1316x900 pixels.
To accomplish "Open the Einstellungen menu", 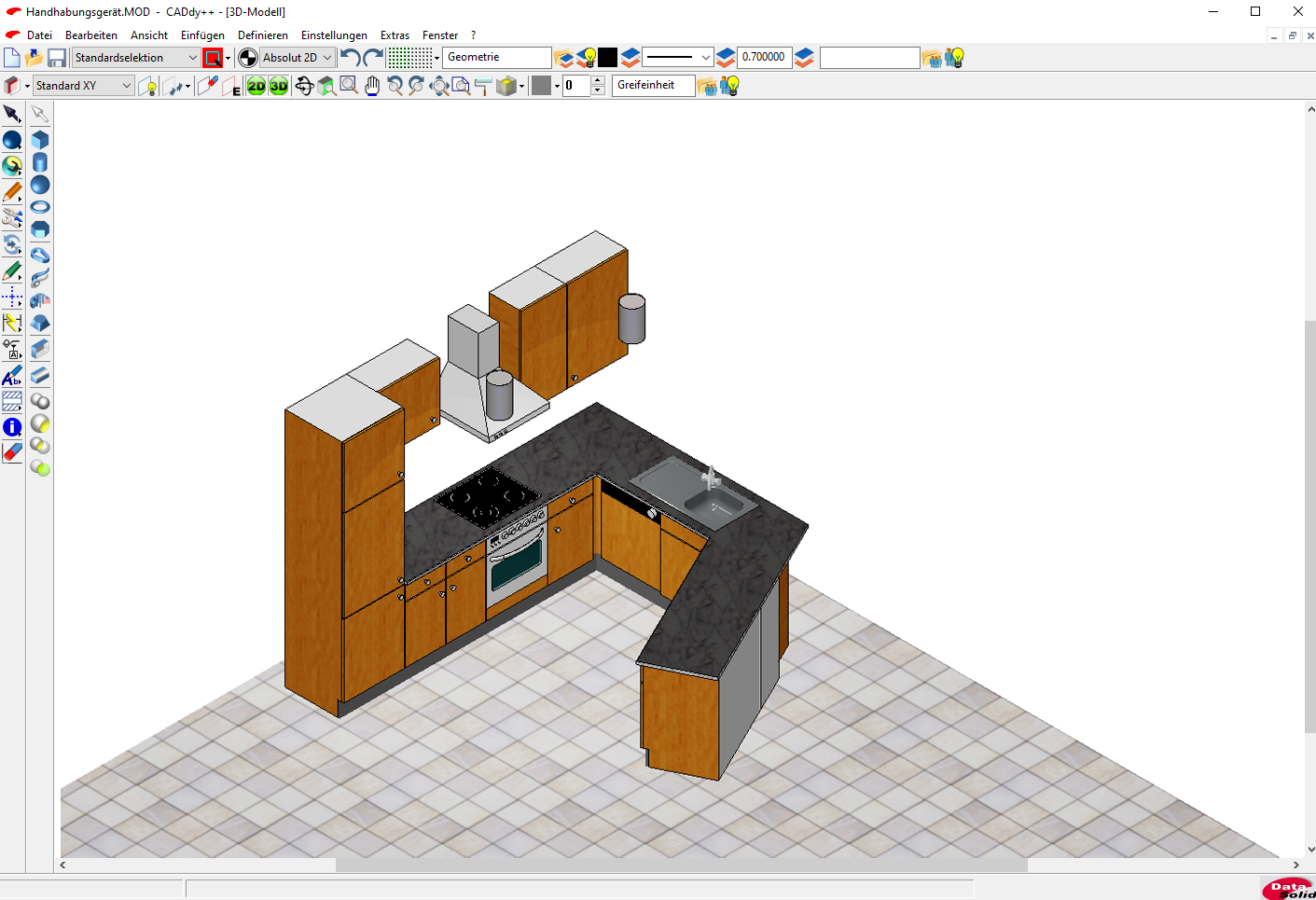I will click(334, 35).
